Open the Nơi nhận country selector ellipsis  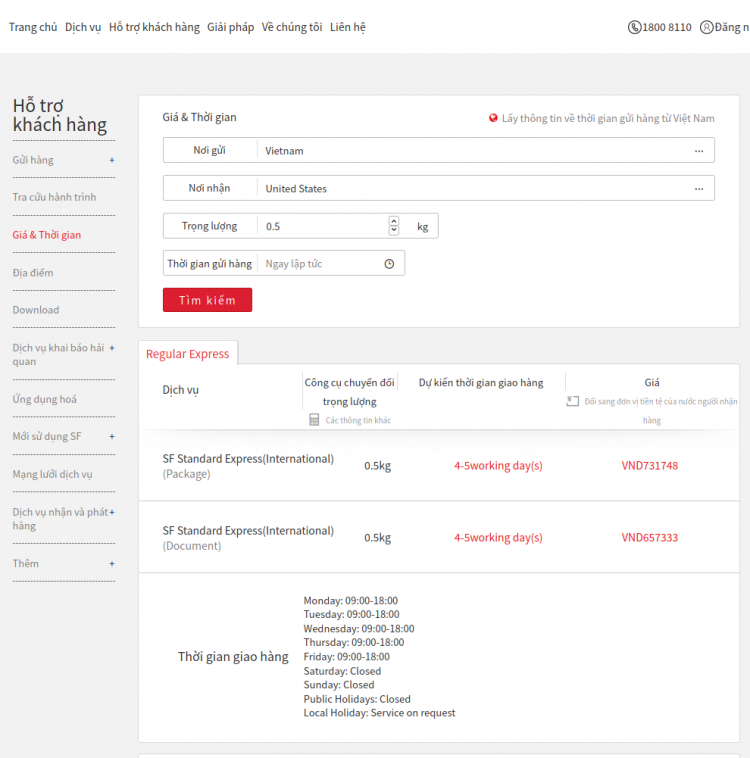(x=699, y=189)
